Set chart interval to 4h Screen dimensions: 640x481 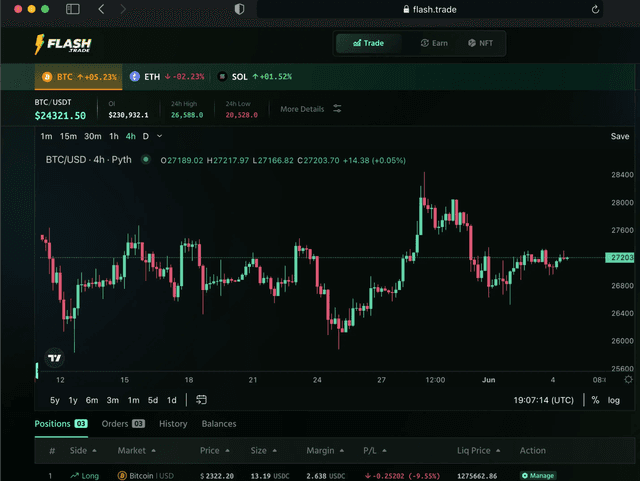(131, 136)
